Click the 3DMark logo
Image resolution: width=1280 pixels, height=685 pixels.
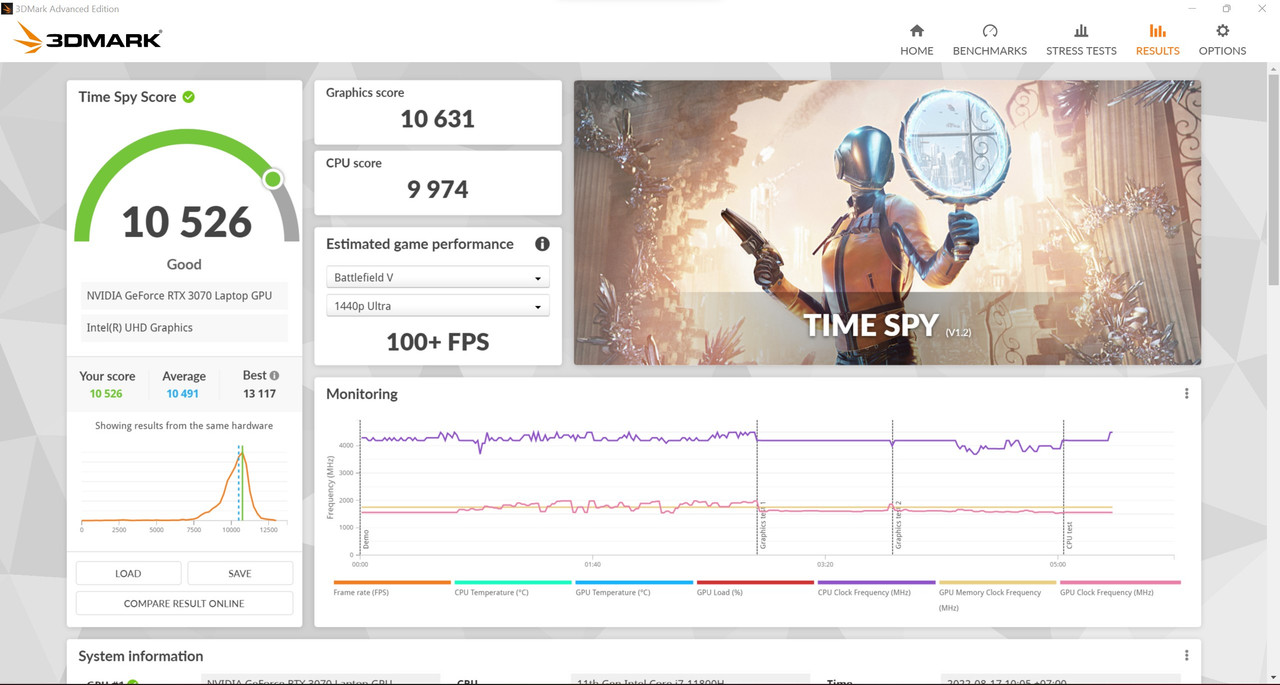tap(88, 40)
